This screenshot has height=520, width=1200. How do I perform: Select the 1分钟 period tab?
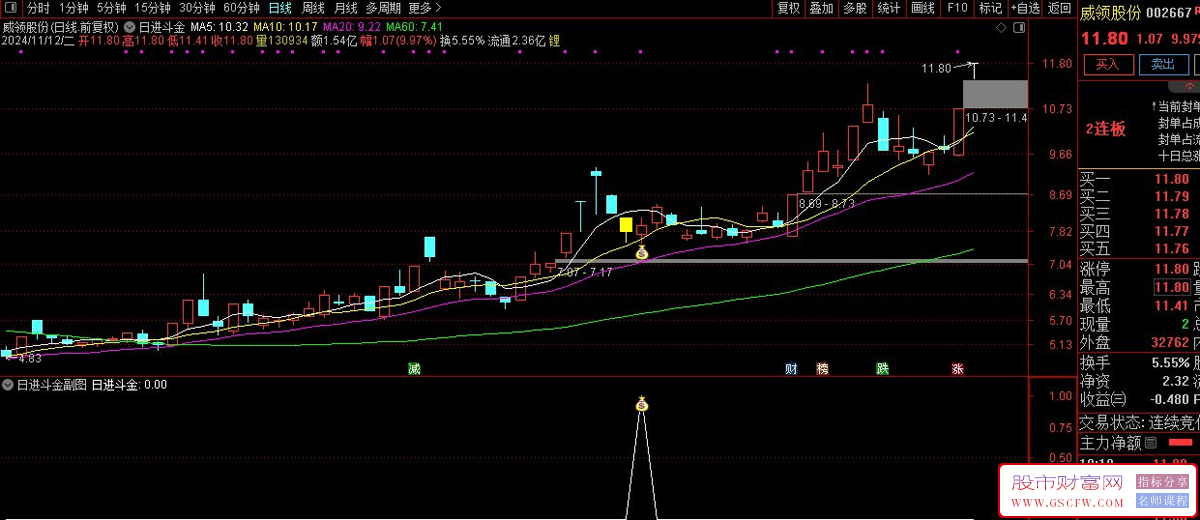74,8
